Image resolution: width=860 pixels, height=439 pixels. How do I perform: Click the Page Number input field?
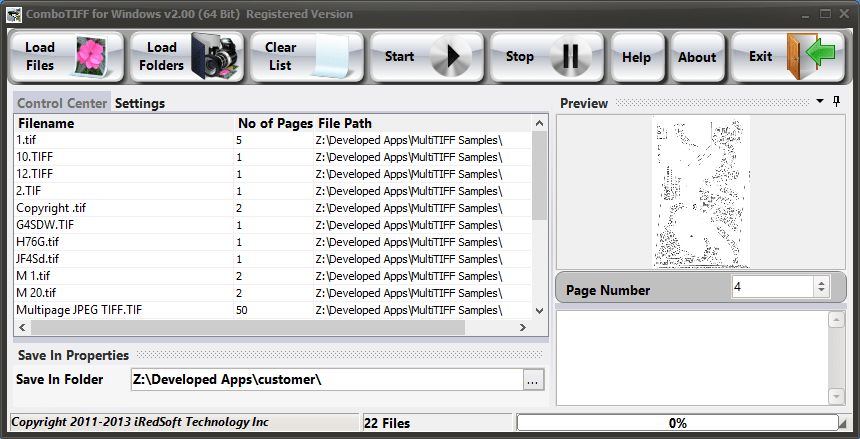pyautogui.click(x=772, y=286)
